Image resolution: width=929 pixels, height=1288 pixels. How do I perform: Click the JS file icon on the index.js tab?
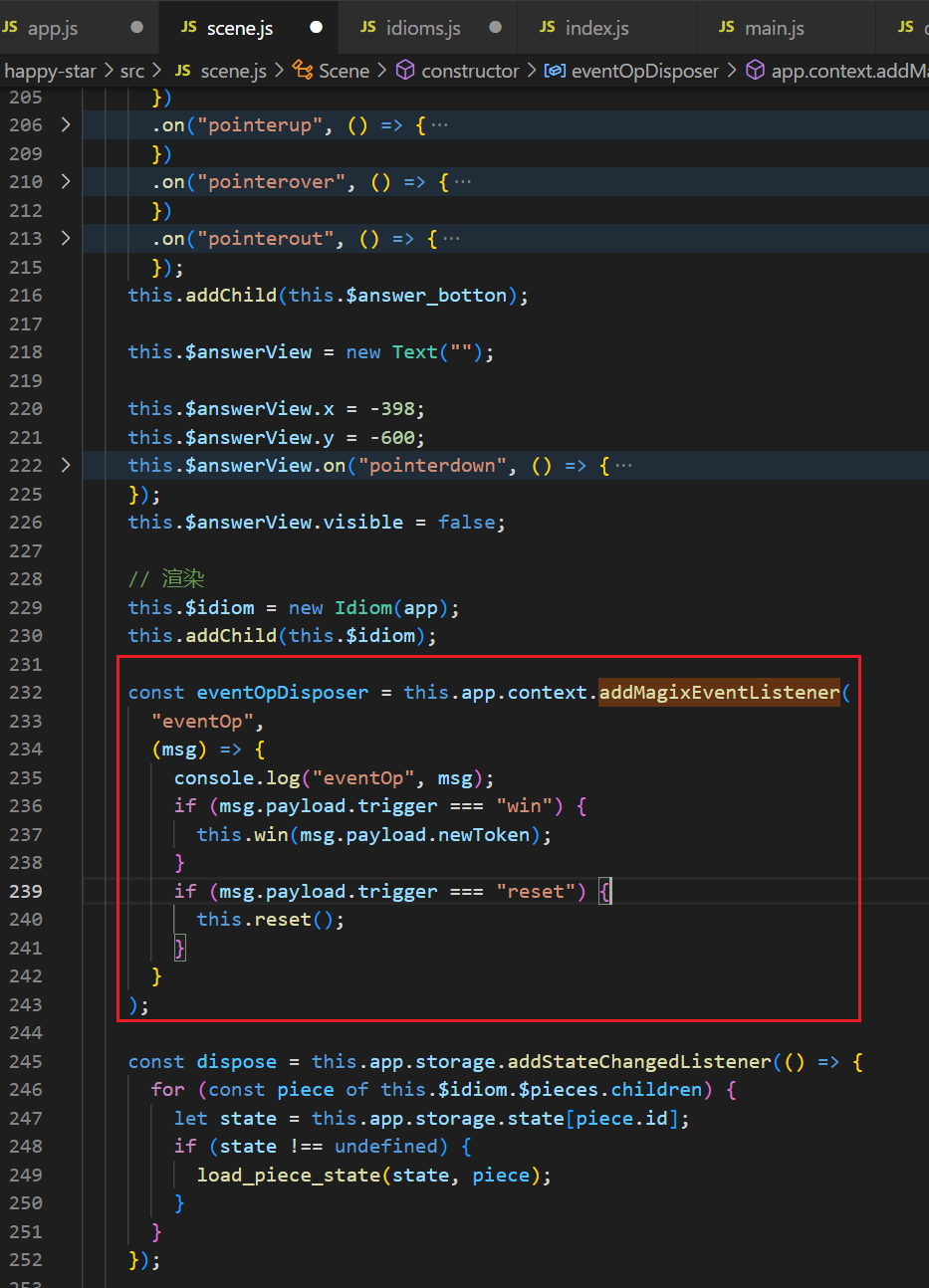[548, 27]
